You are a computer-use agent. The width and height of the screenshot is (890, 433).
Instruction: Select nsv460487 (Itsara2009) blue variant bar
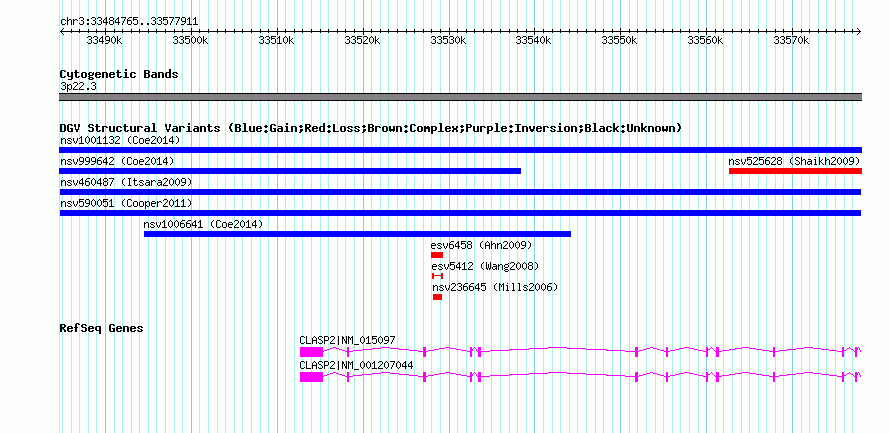coord(460,192)
